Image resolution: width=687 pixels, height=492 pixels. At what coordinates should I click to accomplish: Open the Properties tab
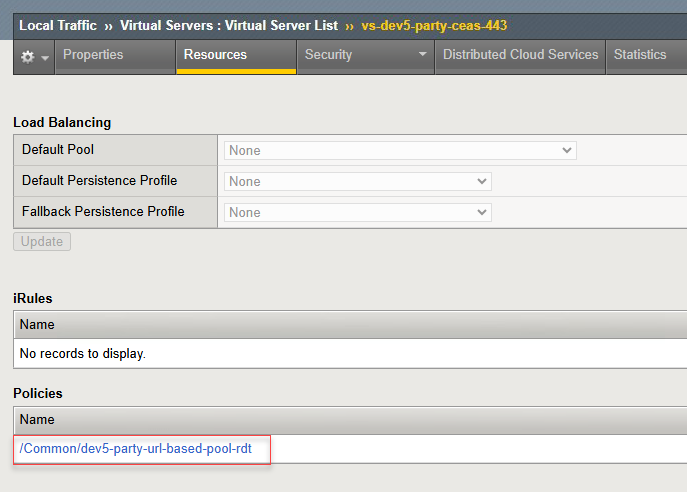coord(93,55)
